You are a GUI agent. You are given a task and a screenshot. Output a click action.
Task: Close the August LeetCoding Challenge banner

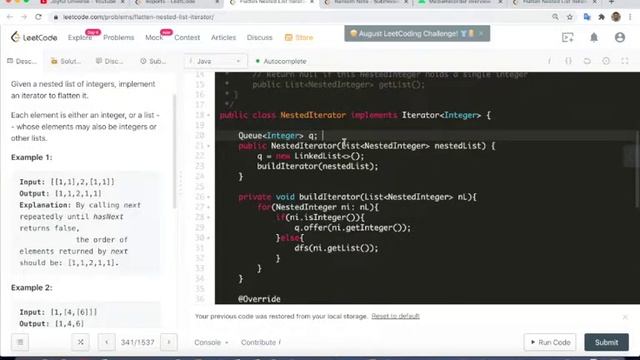click(481, 33)
